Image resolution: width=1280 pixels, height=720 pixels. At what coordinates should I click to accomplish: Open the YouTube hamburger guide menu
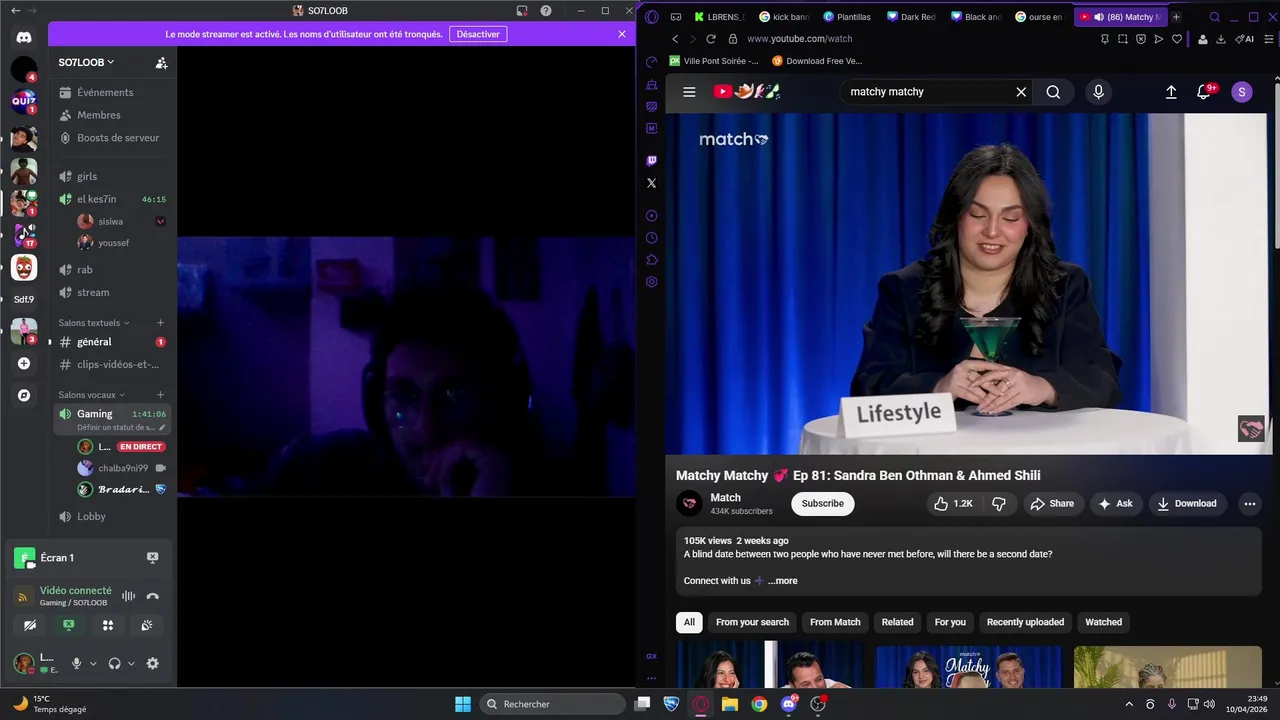689,92
